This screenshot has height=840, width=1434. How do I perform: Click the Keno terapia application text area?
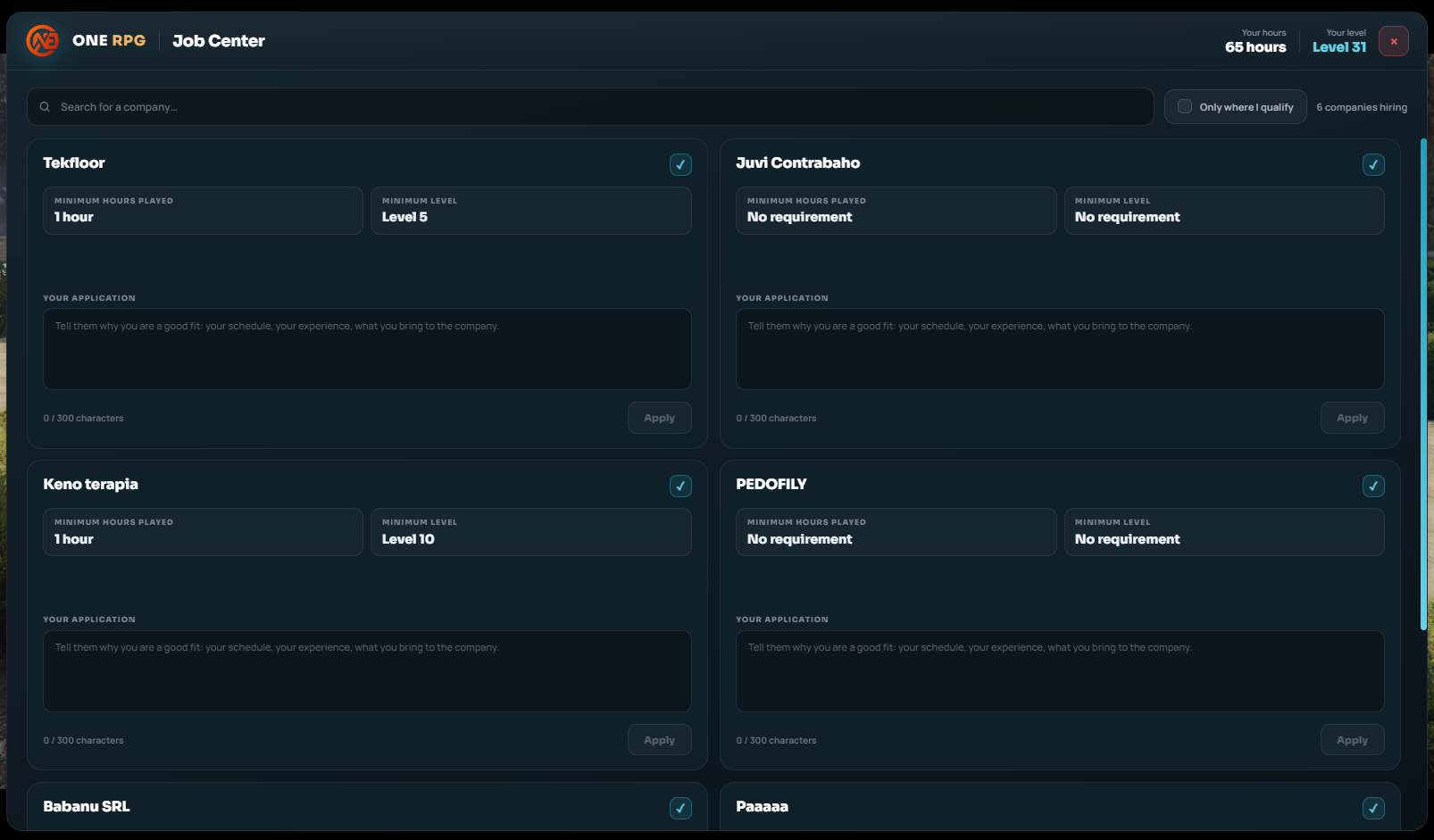(367, 671)
